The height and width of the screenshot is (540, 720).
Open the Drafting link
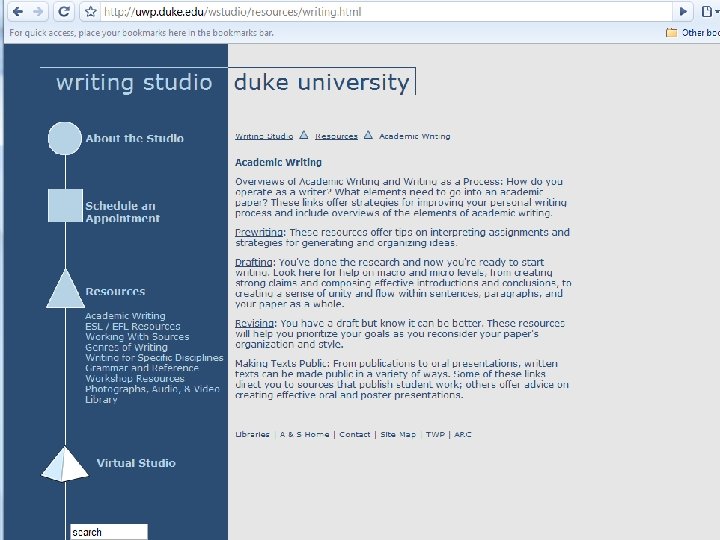(x=254, y=262)
